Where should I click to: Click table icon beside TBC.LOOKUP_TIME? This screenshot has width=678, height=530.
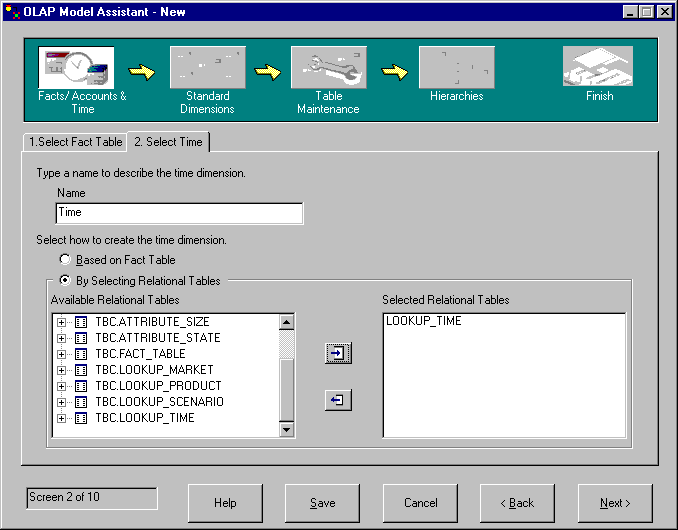(x=81, y=418)
